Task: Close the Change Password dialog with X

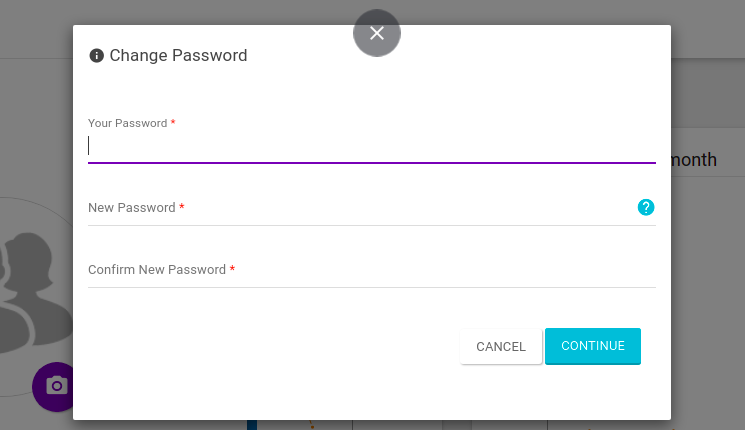Action: [x=376, y=33]
